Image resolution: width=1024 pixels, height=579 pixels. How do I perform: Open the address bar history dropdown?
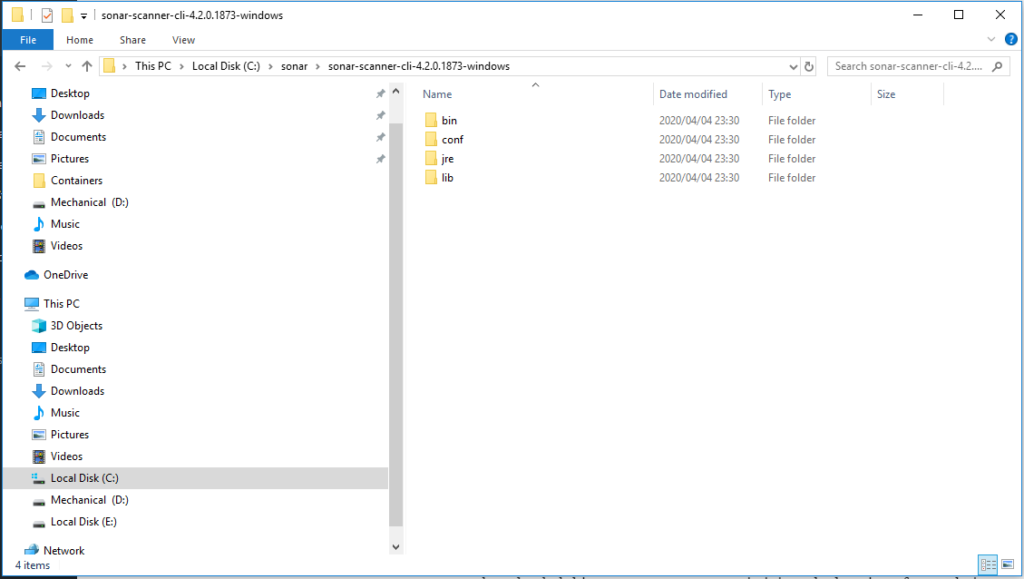point(793,67)
